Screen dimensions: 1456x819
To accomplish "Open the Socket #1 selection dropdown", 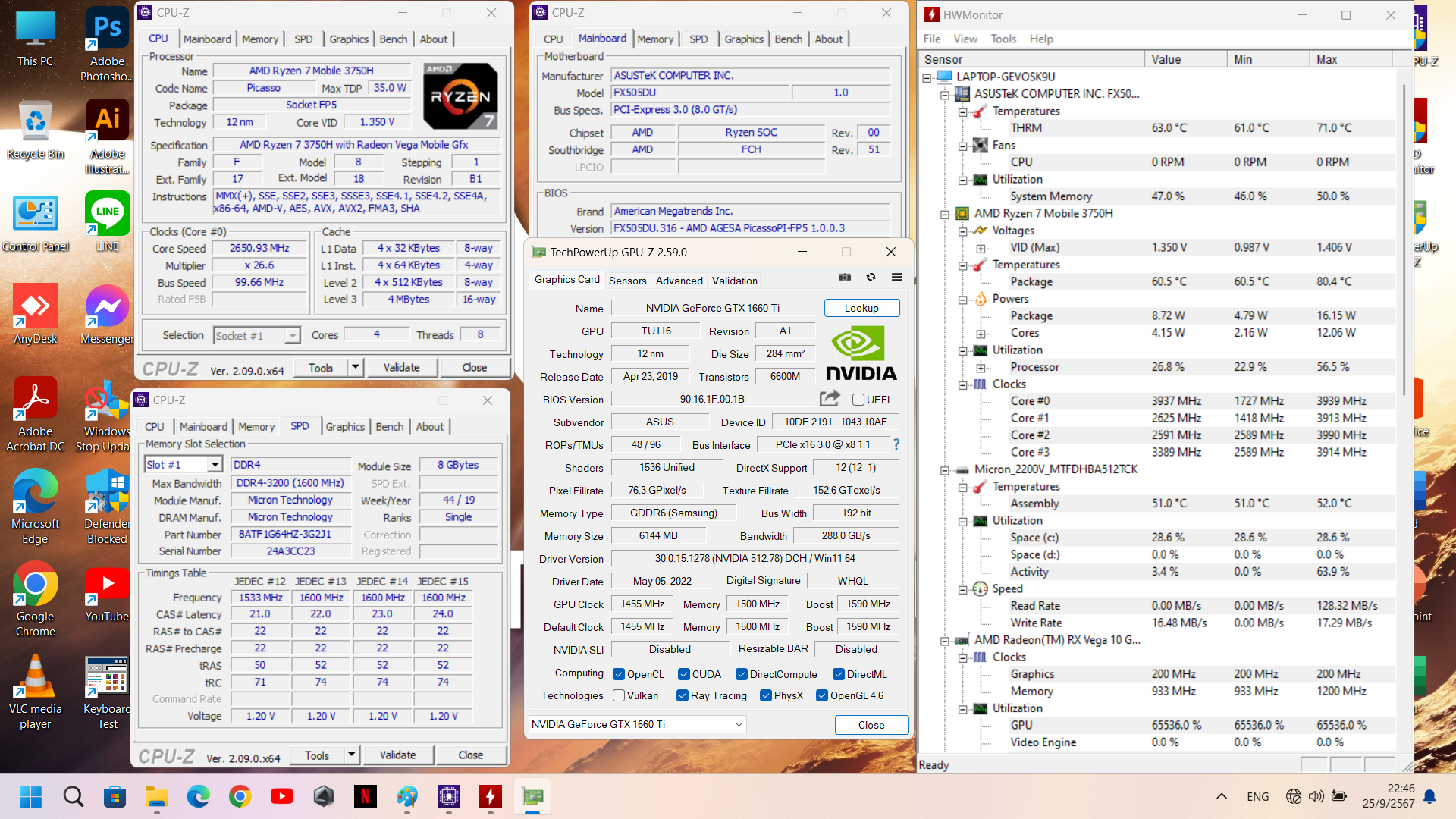I will pyautogui.click(x=293, y=336).
